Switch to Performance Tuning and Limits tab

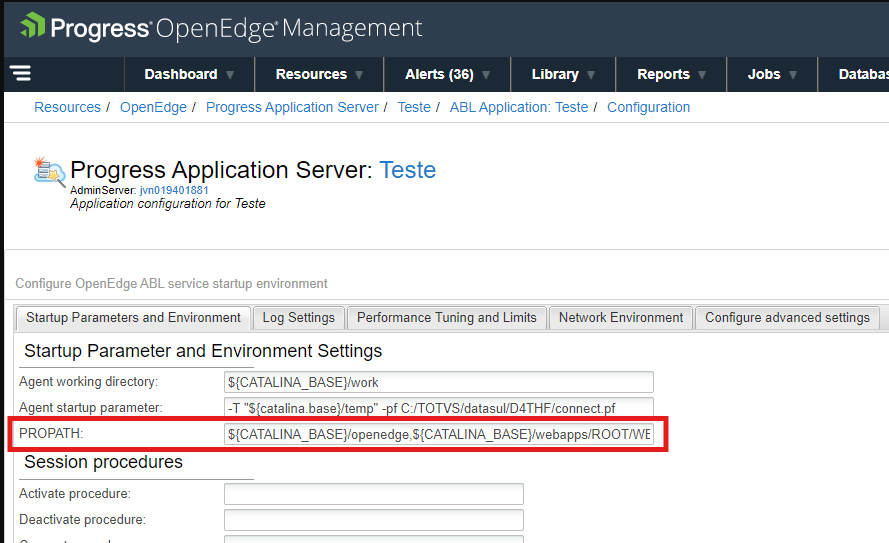[447, 317]
